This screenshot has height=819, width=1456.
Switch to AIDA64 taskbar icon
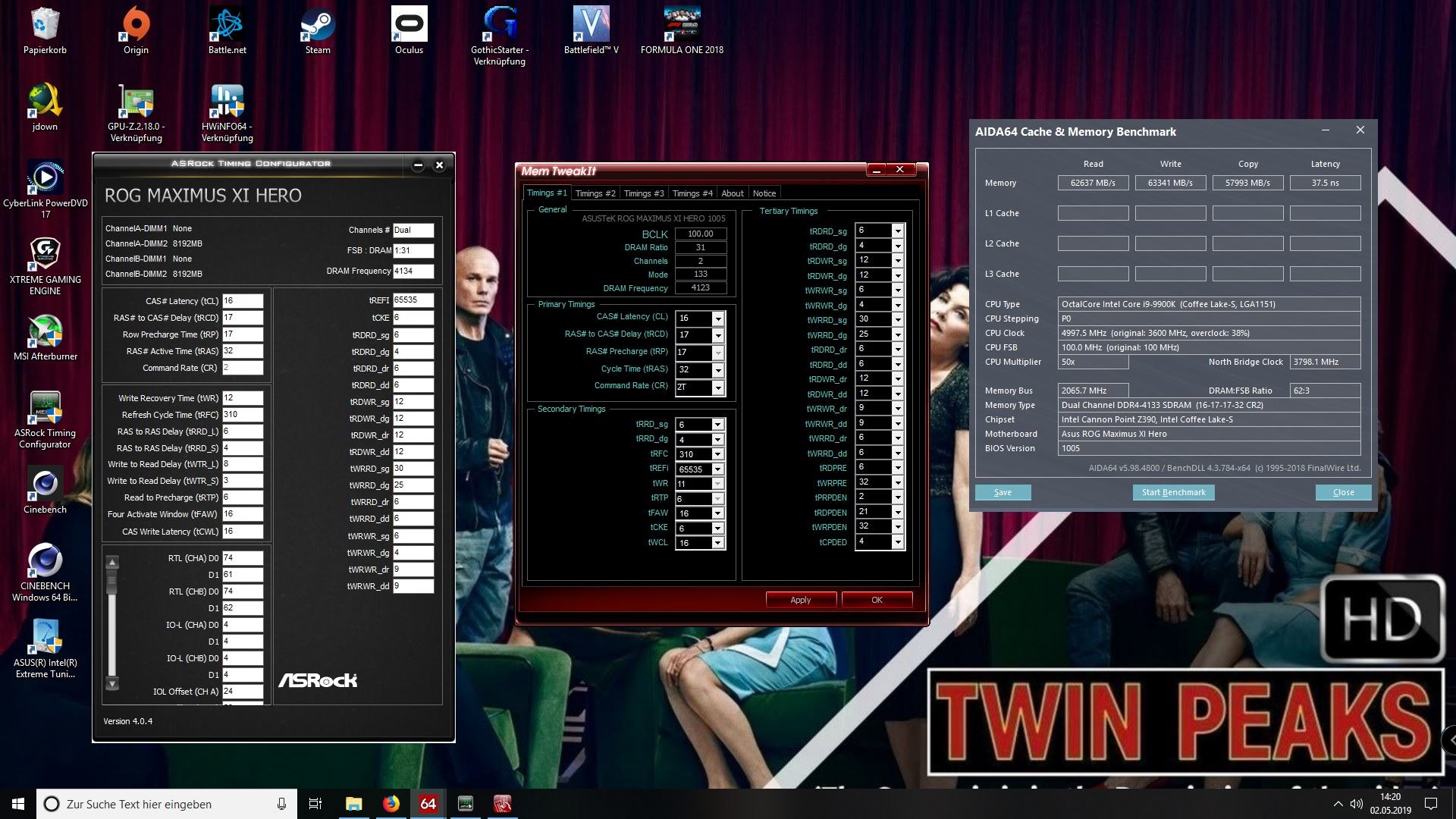click(428, 804)
